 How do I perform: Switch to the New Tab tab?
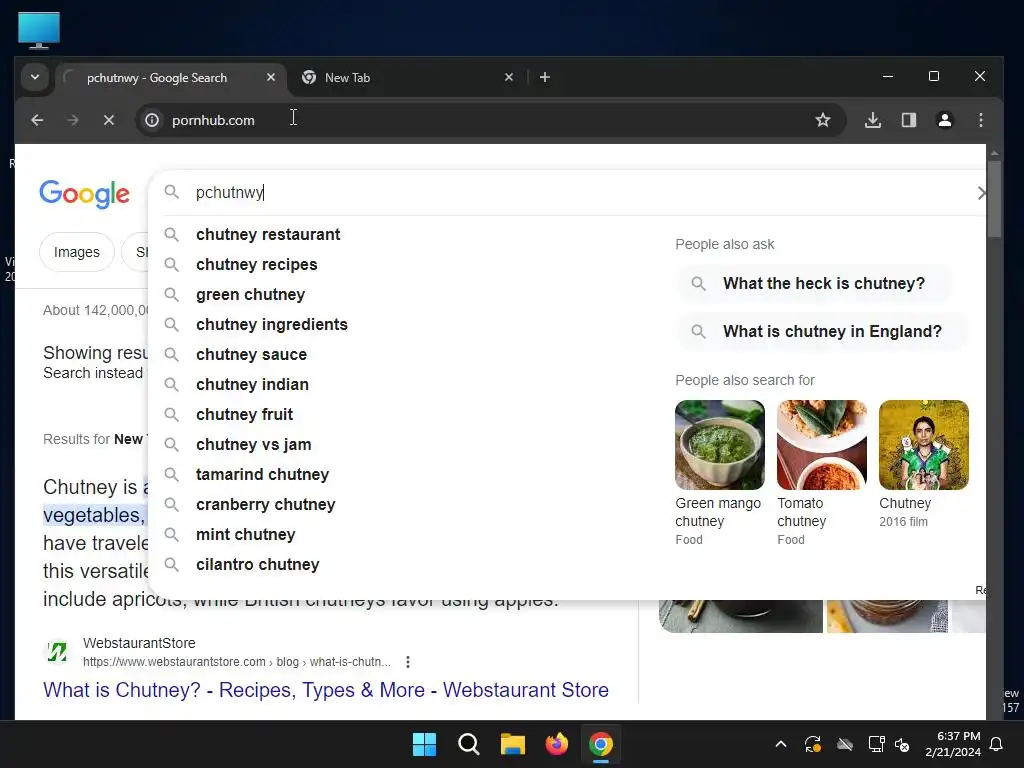(406, 78)
